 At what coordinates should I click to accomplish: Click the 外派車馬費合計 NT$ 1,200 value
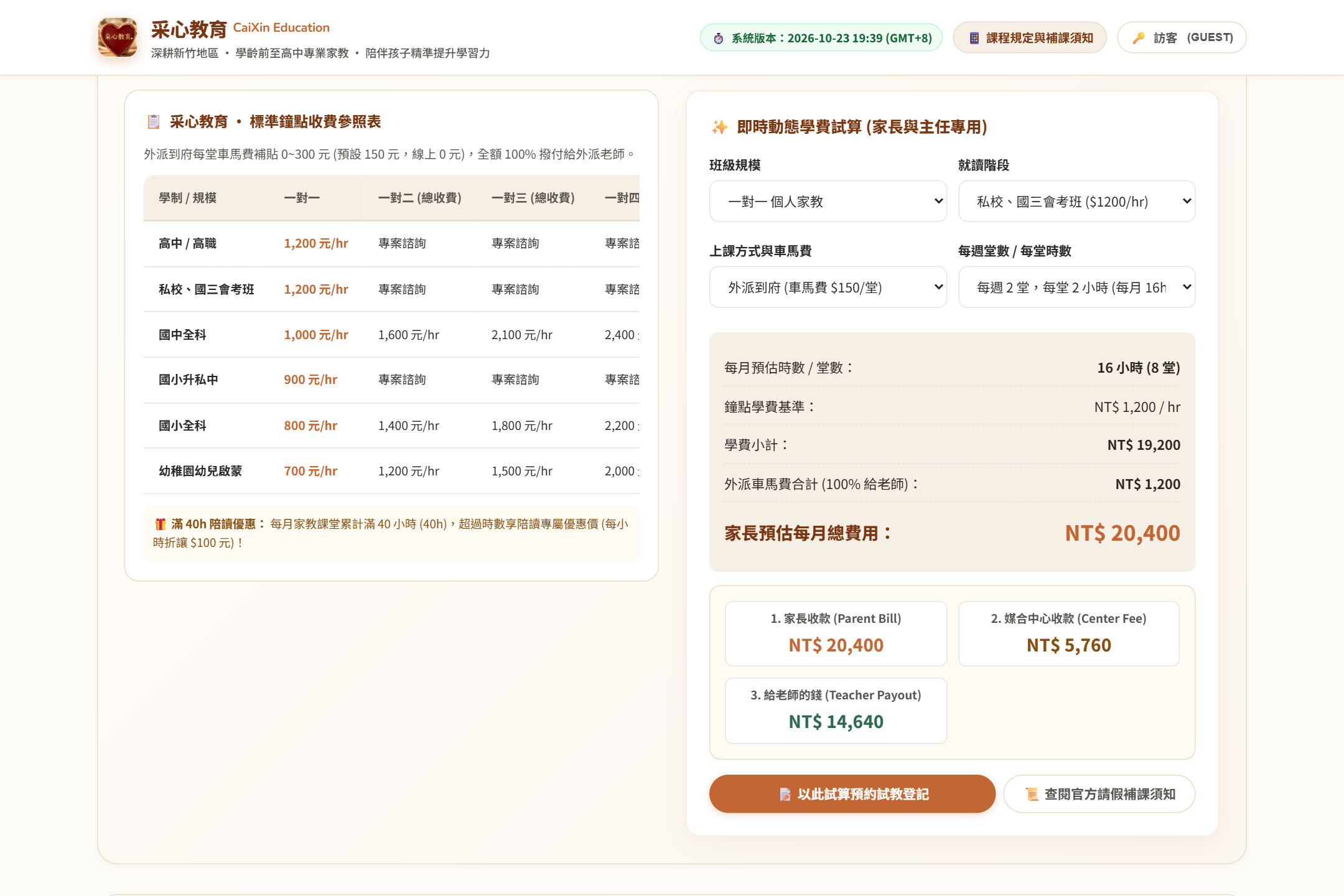click(1148, 484)
